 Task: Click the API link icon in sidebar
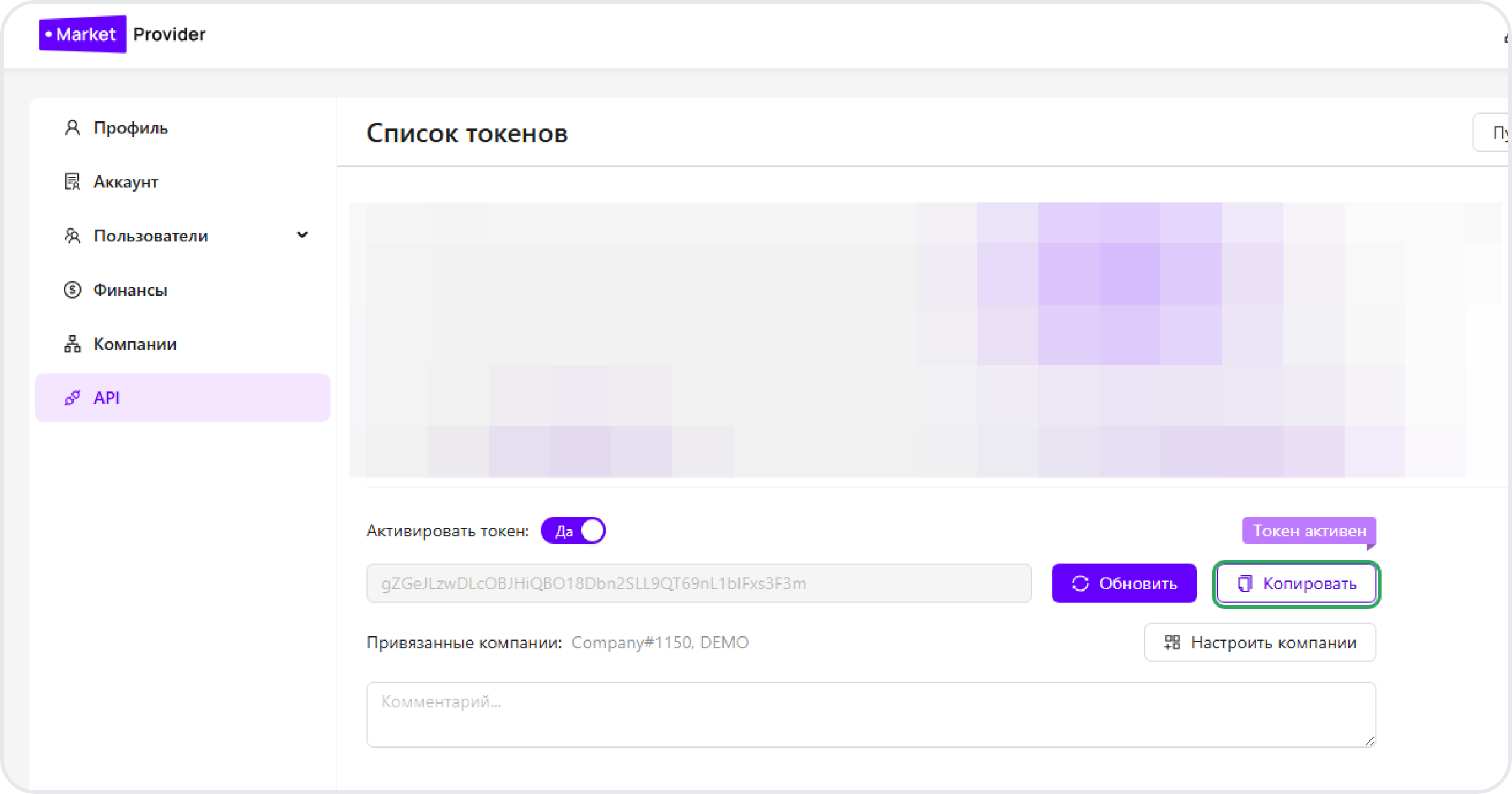(x=72, y=398)
